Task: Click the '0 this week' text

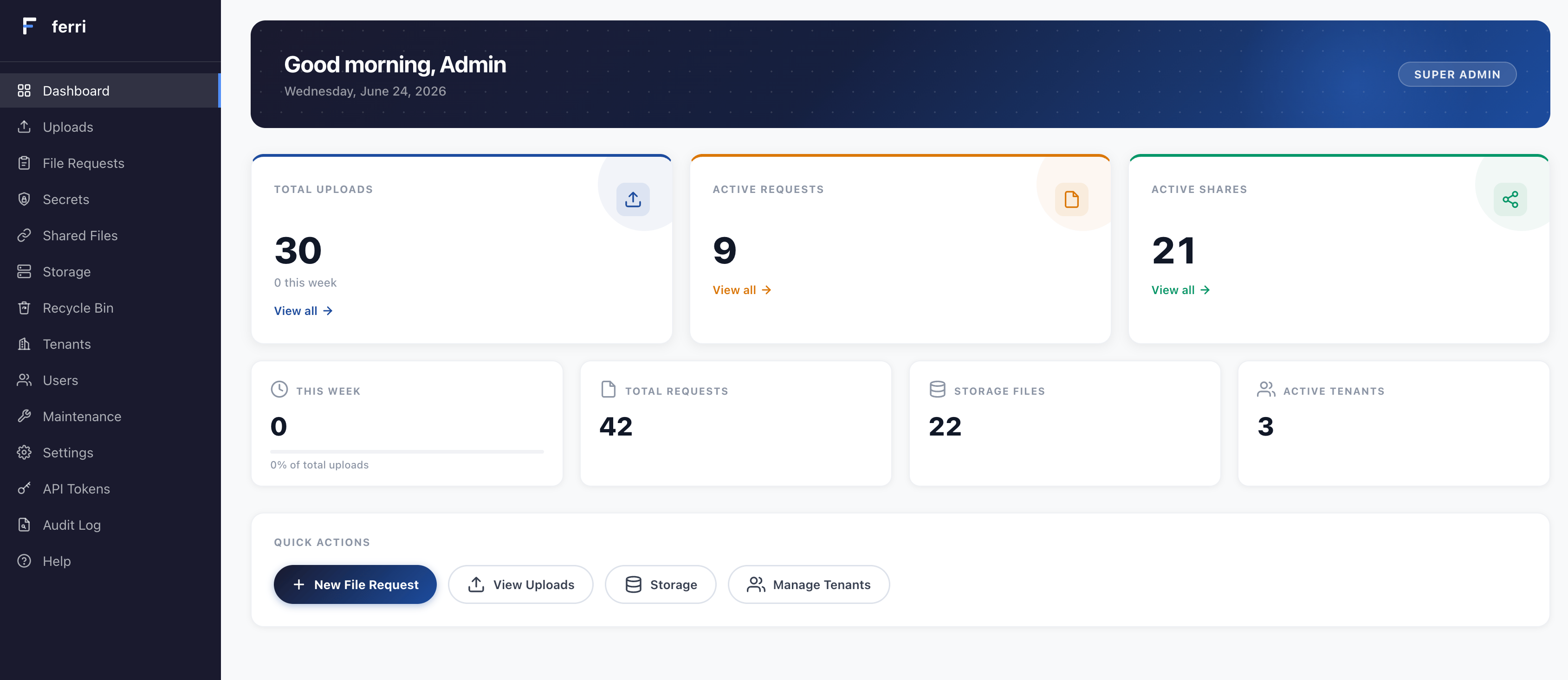Action: [305, 282]
